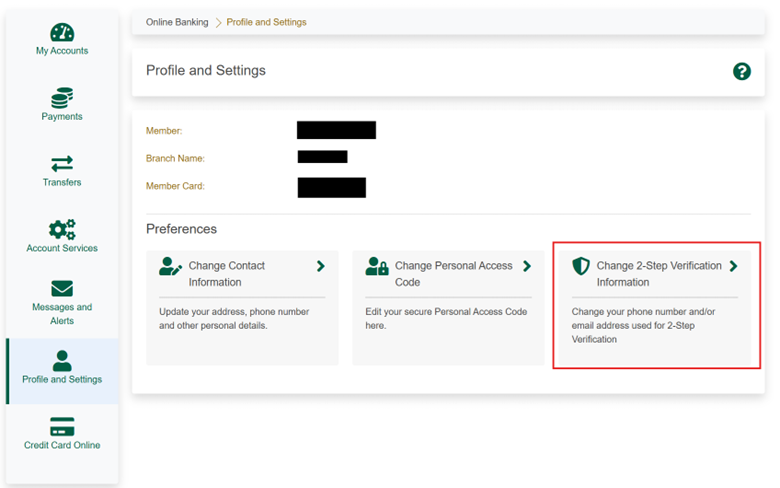Select the Transfers arrows icon
Image resolution: width=780 pixels, height=488 pixels.
[x=62, y=164]
